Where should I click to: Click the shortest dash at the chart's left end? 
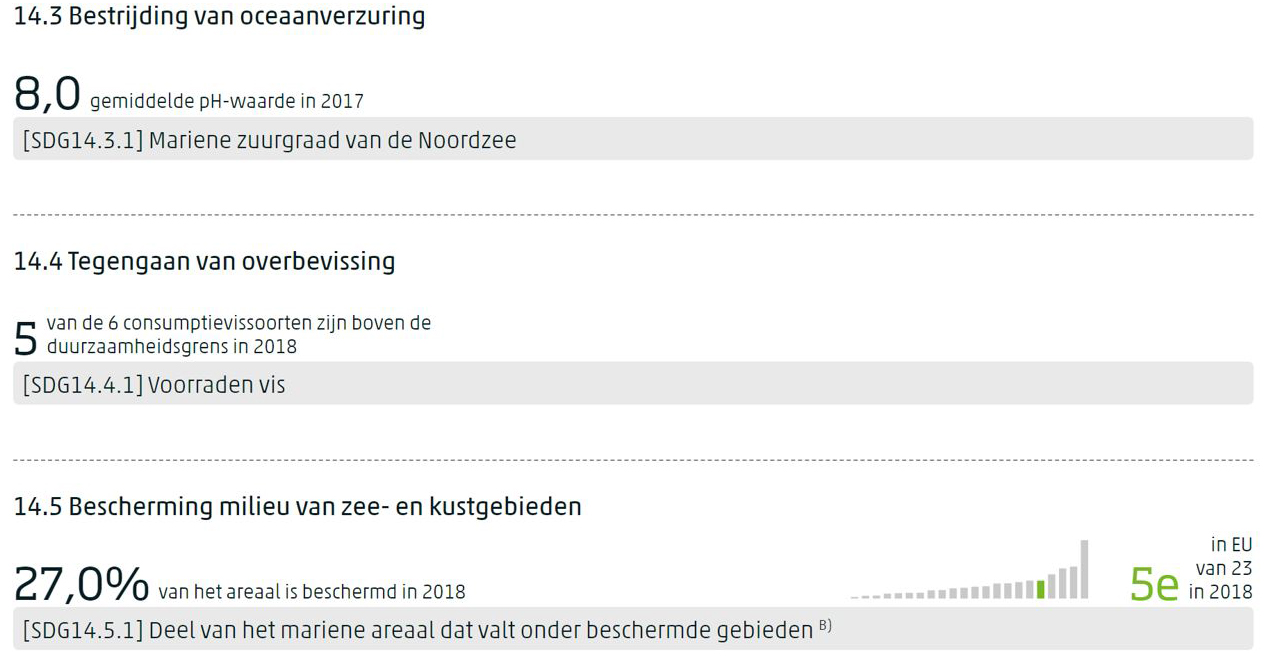(855, 597)
